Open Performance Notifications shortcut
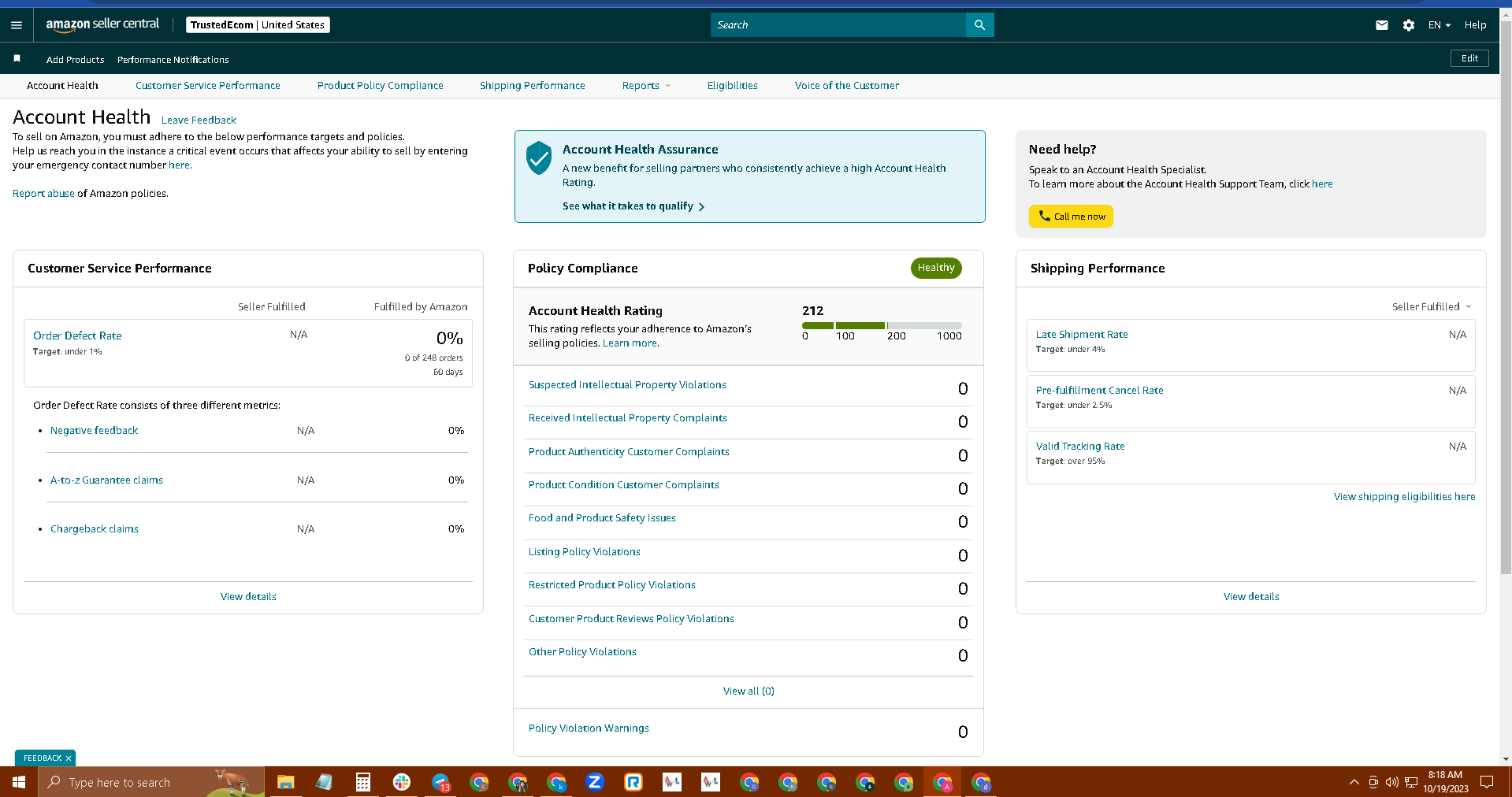The width and height of the screenshot is (1512, 797). [x=173, y=60]
